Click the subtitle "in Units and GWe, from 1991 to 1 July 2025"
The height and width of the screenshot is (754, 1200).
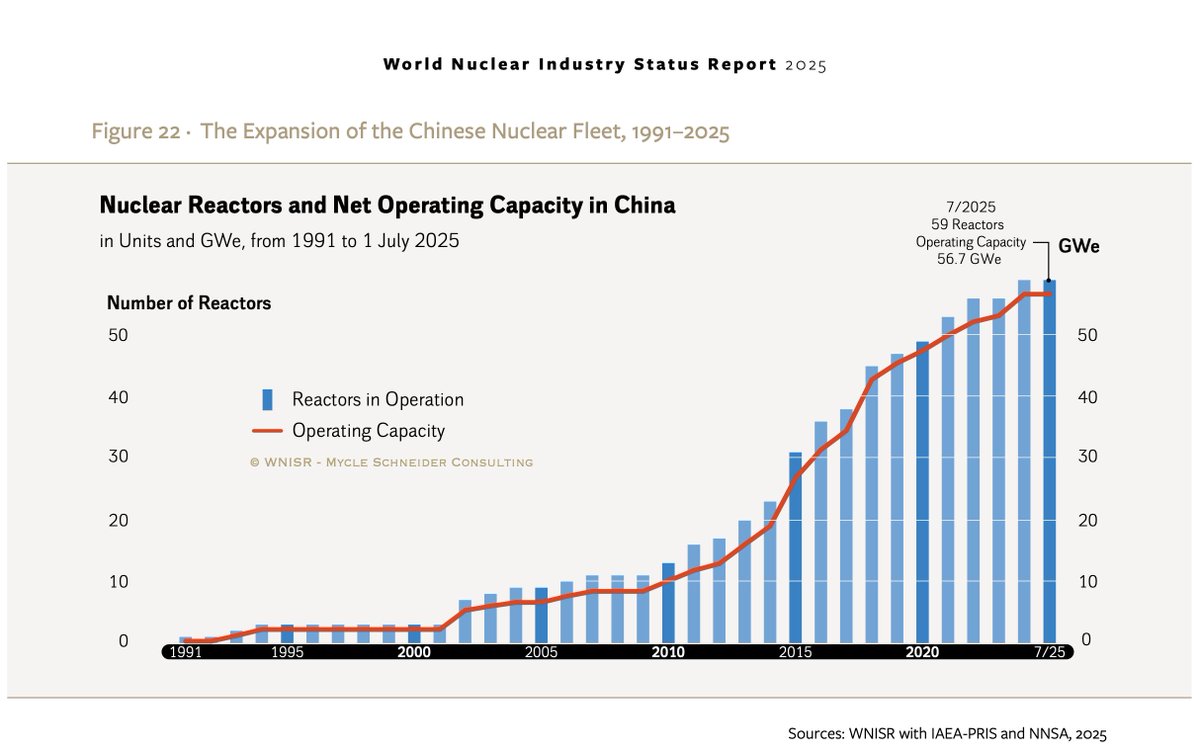point(279,241)
